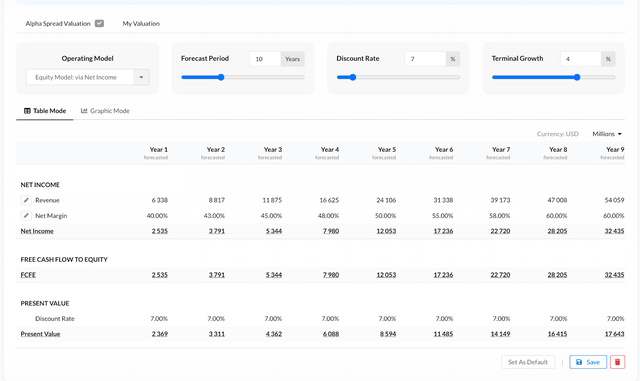
Task: Click the Year 9 Net Margin value 60.00%
Action: coord(613,216)
